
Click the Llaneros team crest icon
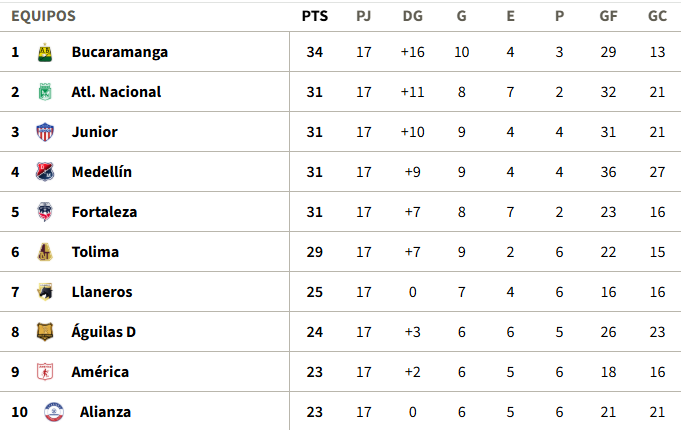[44, 292]
